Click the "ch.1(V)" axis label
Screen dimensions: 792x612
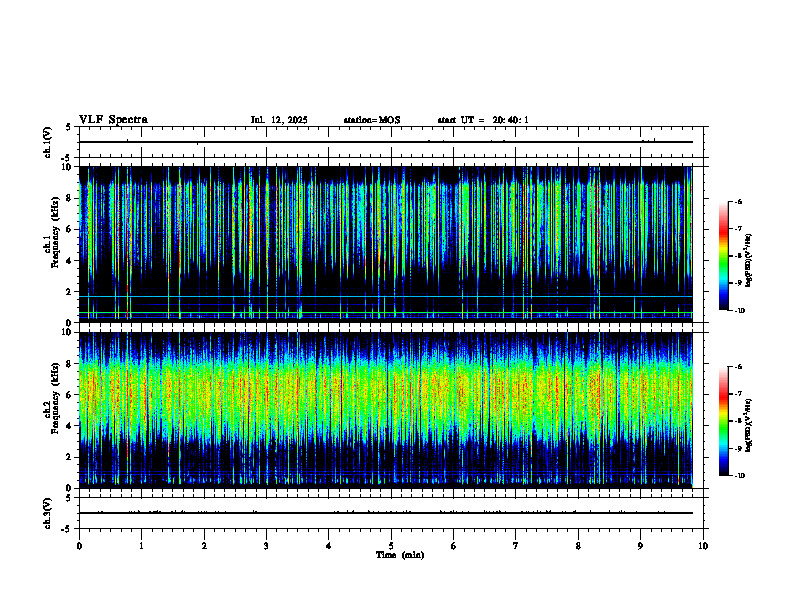tap(47, 142)
